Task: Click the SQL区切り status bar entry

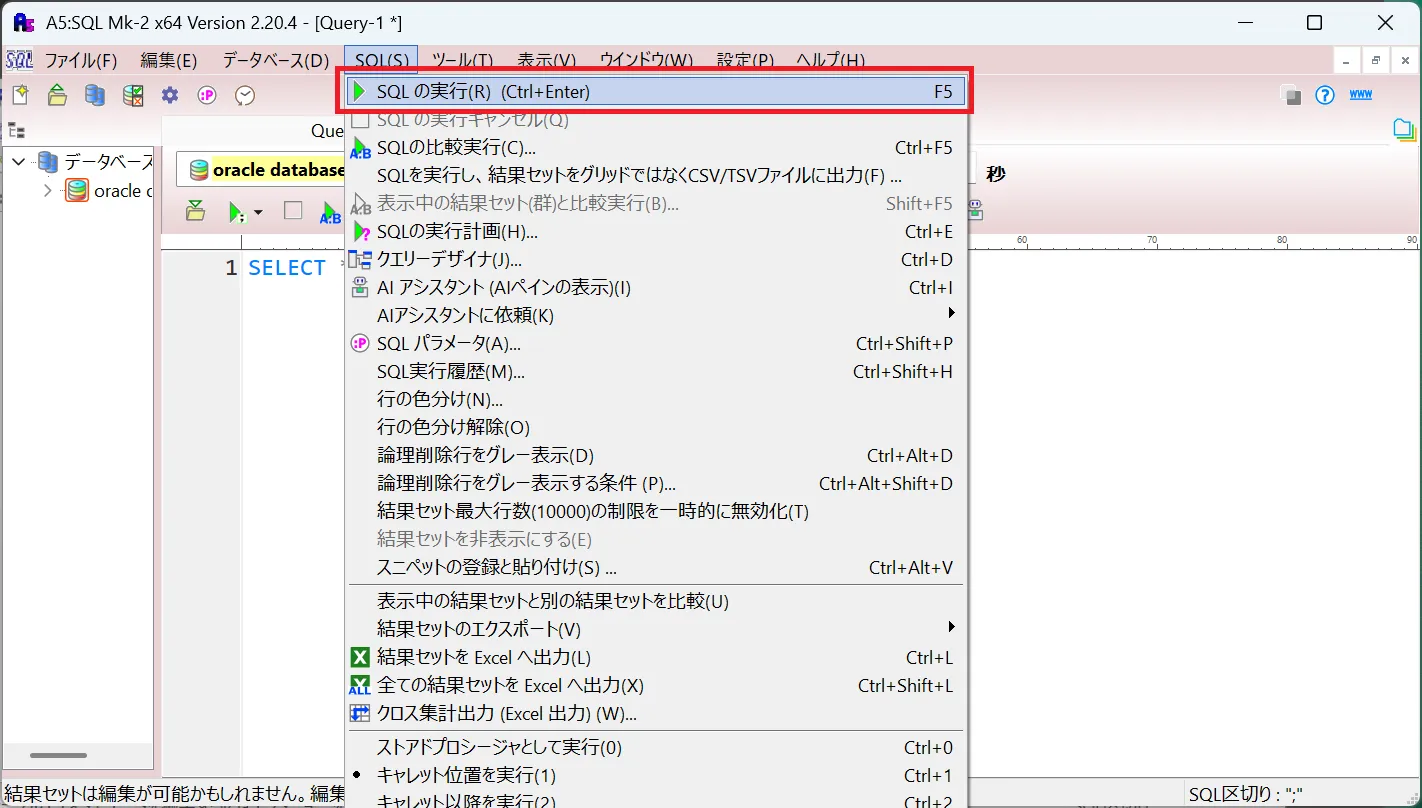Action: [1244, 795]
